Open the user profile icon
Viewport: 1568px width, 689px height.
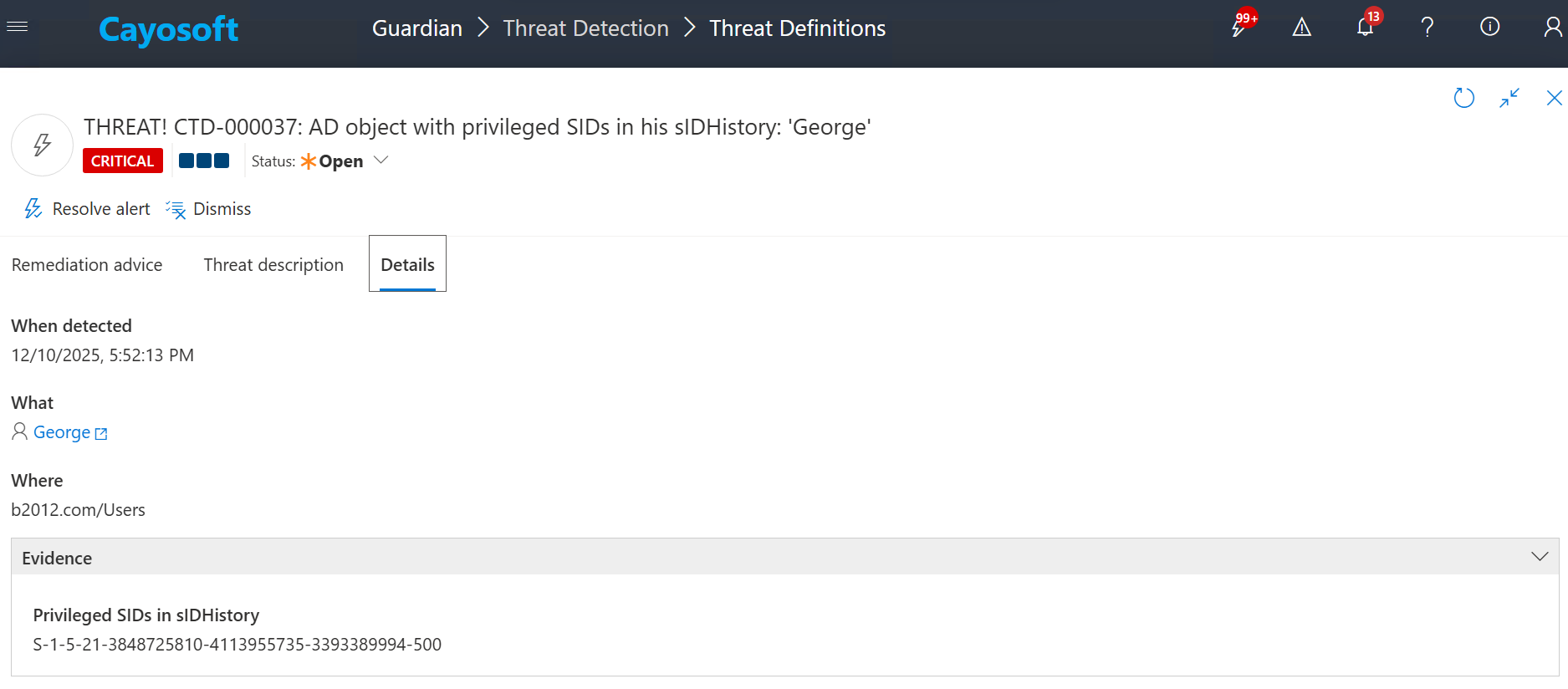tap(1552, 28)
